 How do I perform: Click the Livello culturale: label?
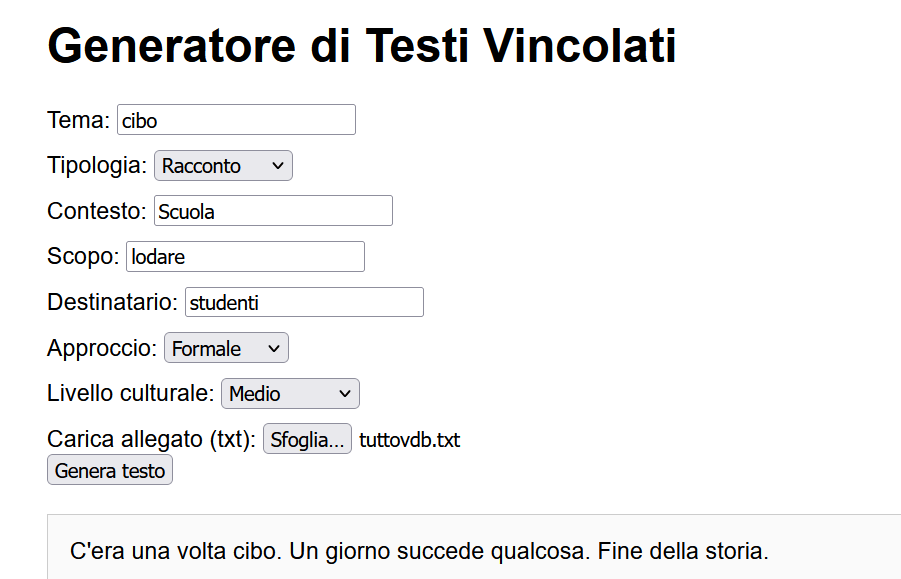(130, 394)
